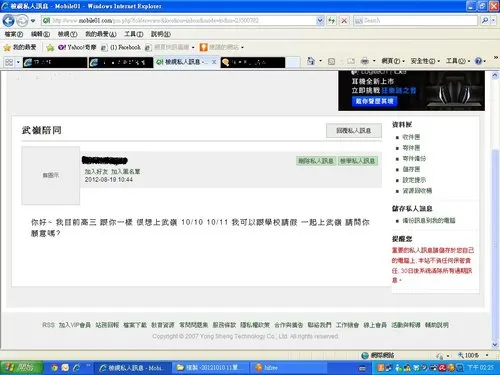The image size is (500, 375).
Task: Open the 工具(T) menu in the menu bar
Action: coord(134,34)
